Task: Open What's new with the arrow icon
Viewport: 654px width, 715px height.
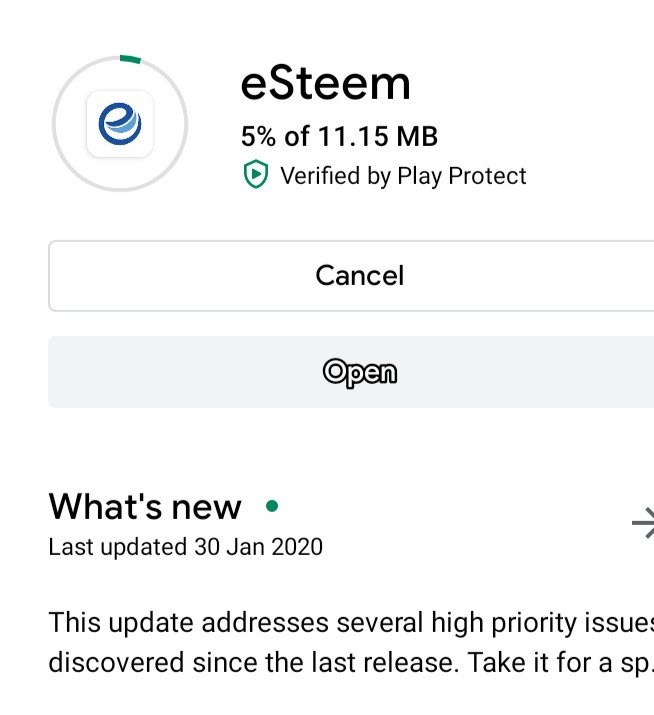Action: (x=643, y=523)
